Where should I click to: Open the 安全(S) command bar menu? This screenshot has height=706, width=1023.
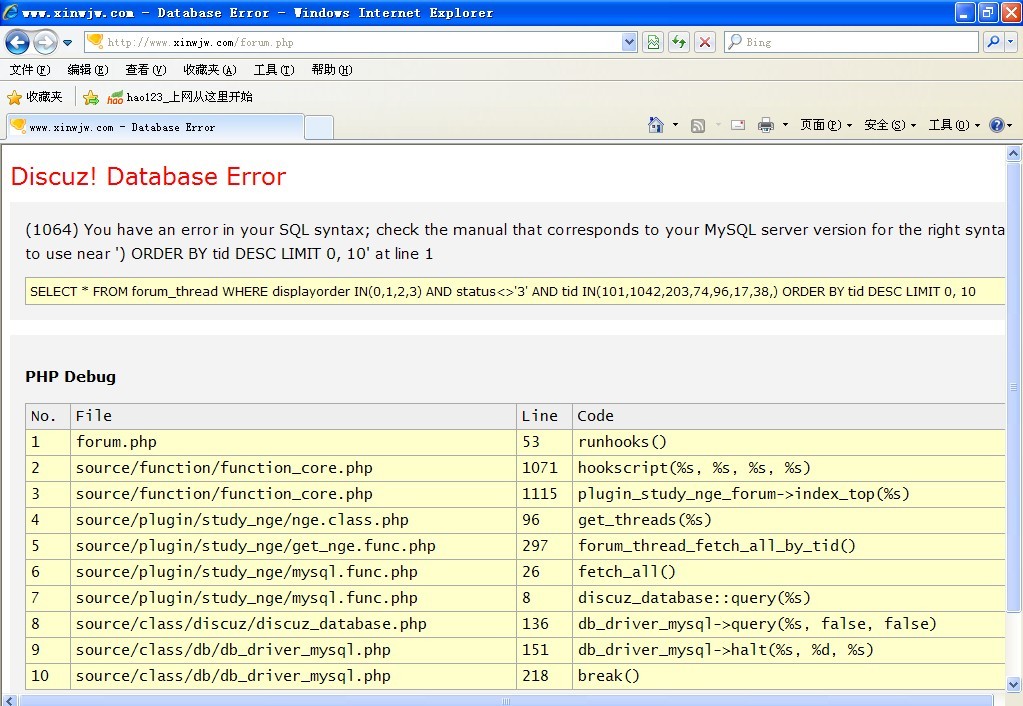click(x=890, y=125)
